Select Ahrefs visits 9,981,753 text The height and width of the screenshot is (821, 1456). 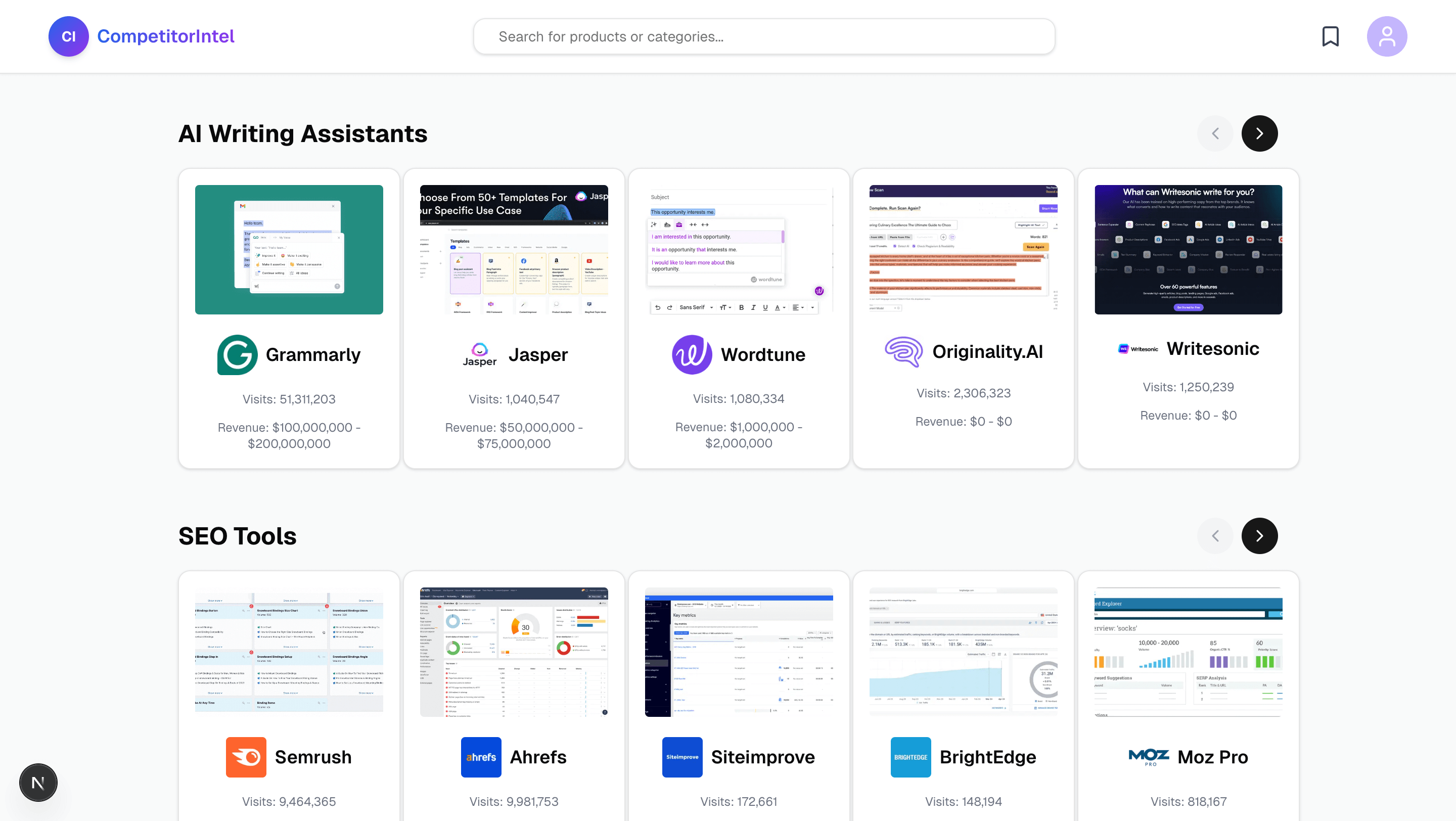pos(514,802)
